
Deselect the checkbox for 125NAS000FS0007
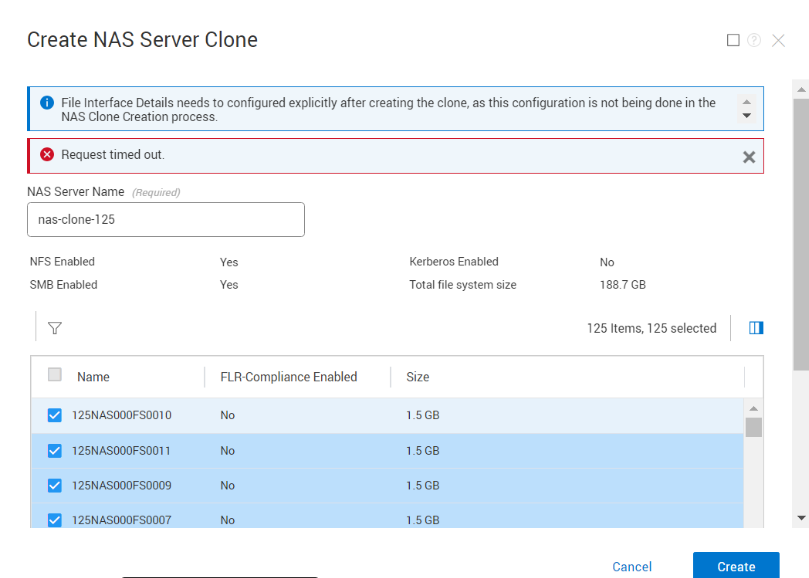54,520
